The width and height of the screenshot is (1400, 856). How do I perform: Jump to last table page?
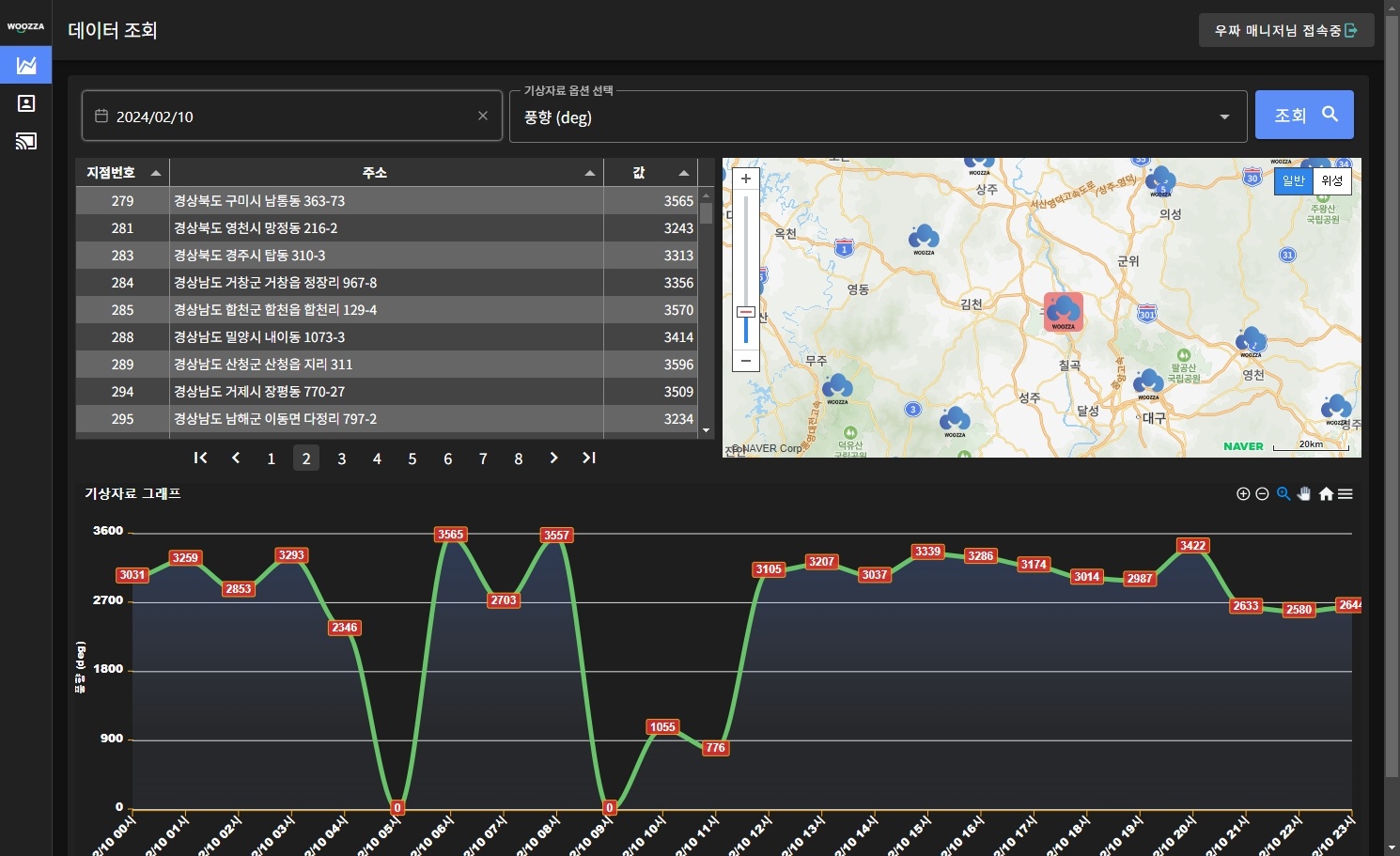tap(589, 458)
